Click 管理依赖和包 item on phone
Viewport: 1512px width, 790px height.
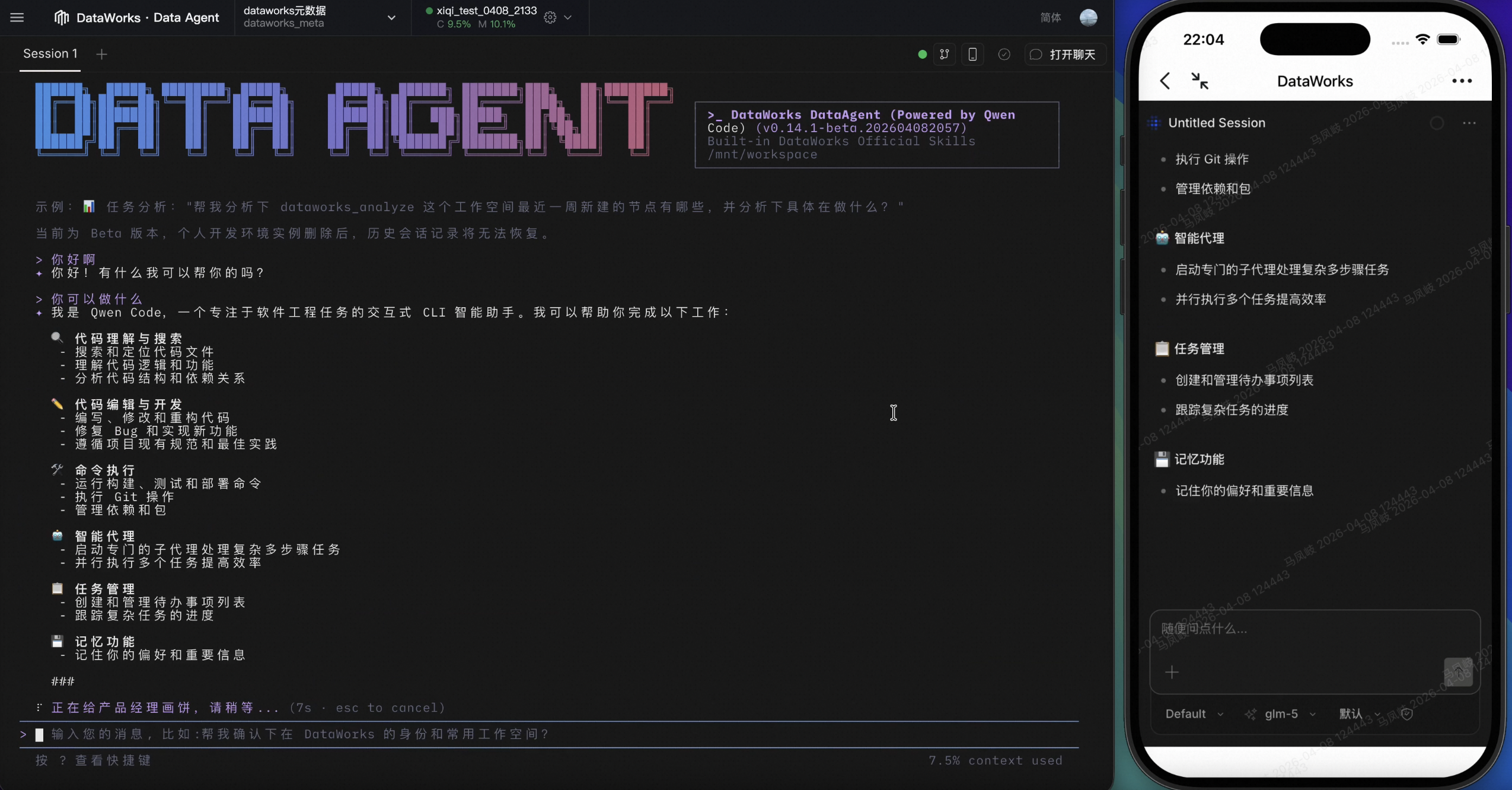[x=1213, y=189]
